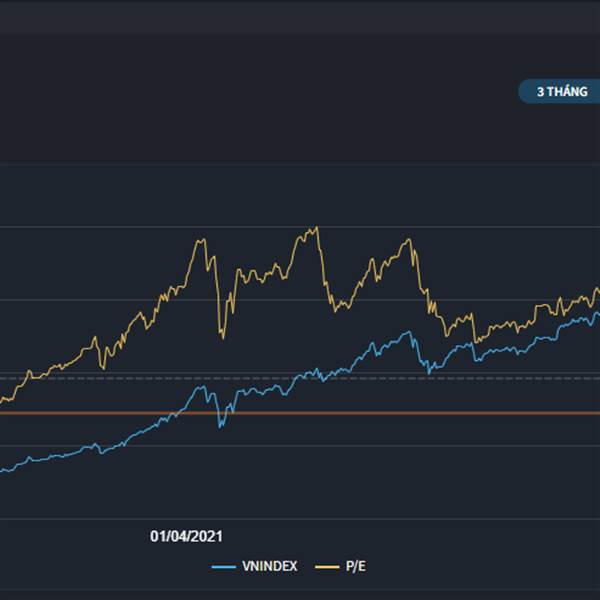Click the sharp VNINDEX dip above the date label
The width and height of the screenshot is (600, 600).
(x=221, y=426)
